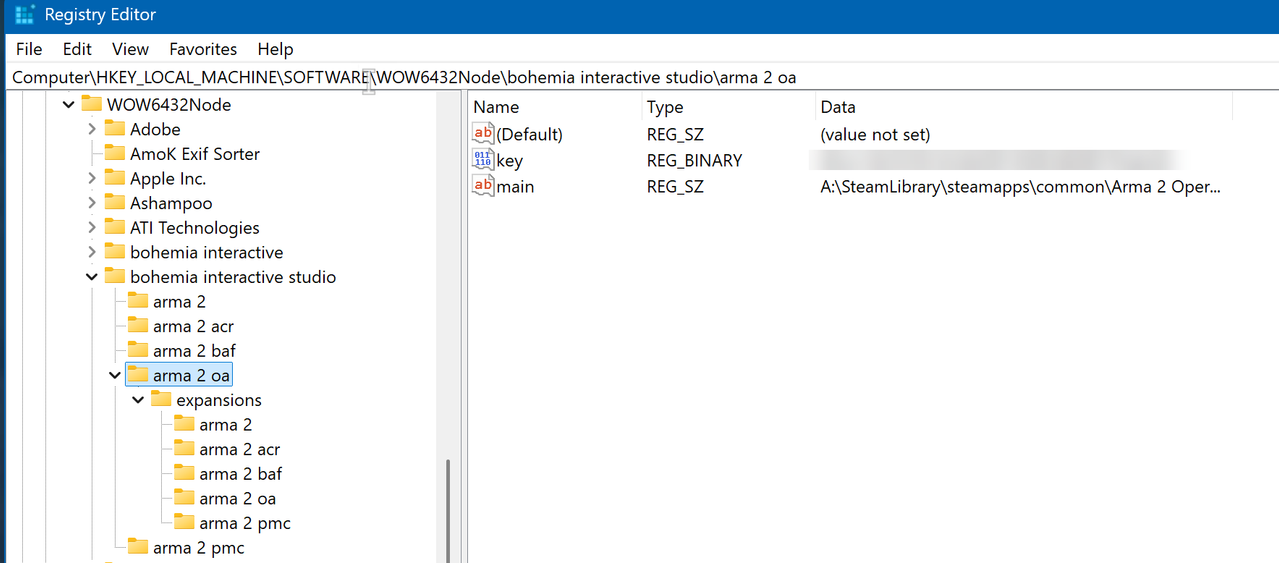Click the Adobe folder icon
The height and width of the screenshot is (563, 1279).
point(114,129)
